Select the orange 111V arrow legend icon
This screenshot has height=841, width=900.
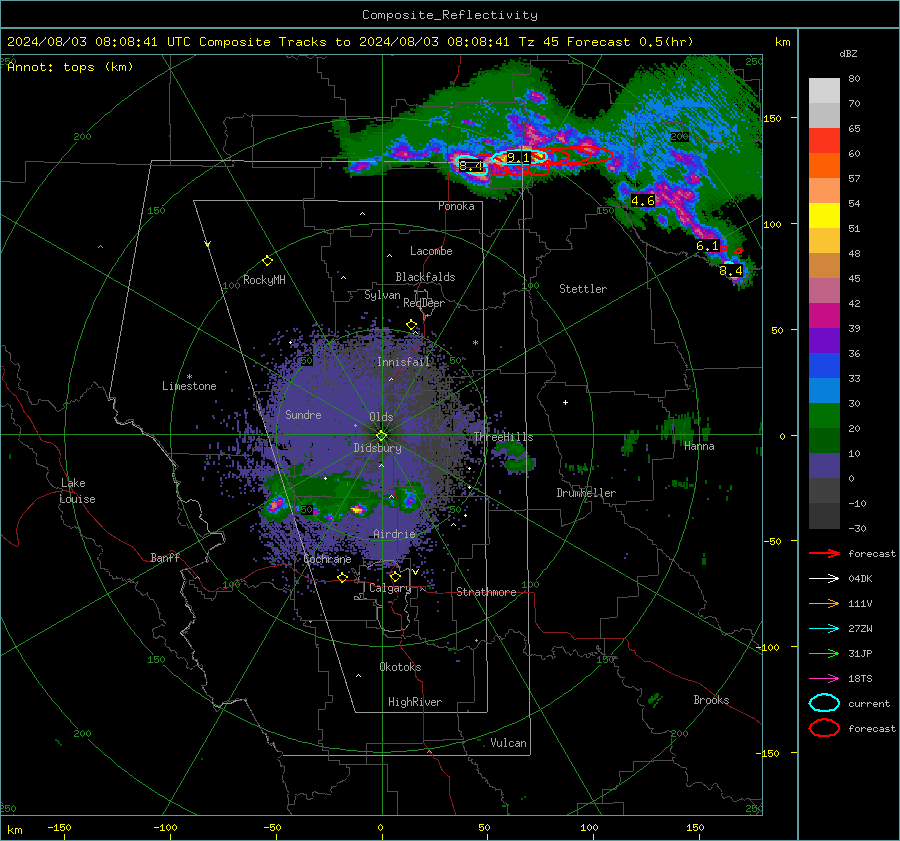click(824, 603)
